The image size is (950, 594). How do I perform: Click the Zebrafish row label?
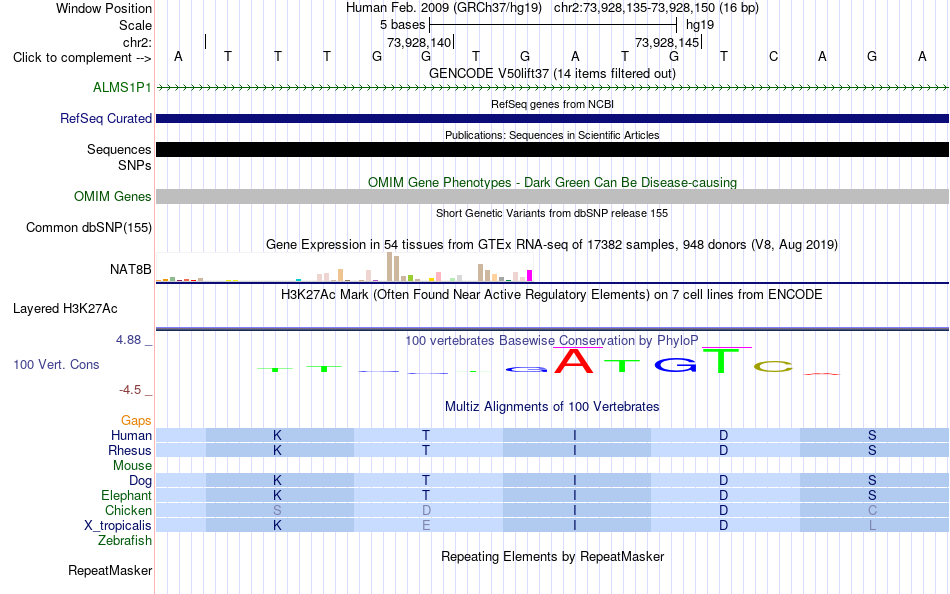click(125, 540)
